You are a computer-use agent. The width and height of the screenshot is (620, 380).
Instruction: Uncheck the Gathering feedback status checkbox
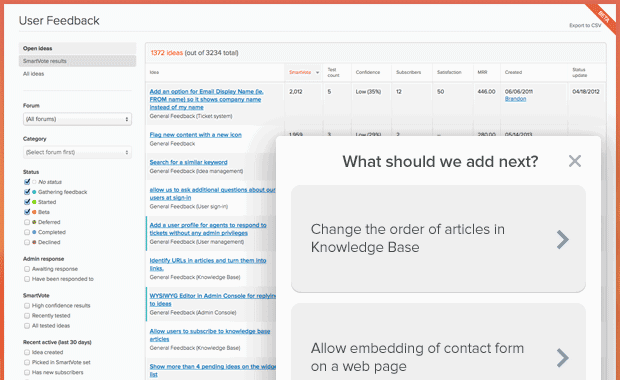[x=27, y=192]
